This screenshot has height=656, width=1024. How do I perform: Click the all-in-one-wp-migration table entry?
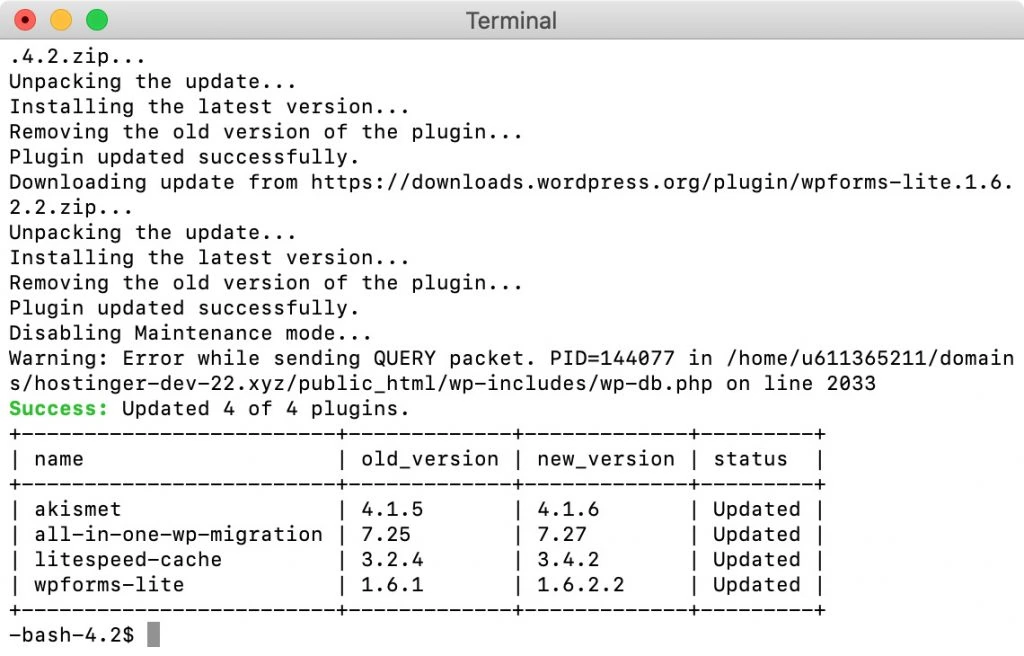178,534
